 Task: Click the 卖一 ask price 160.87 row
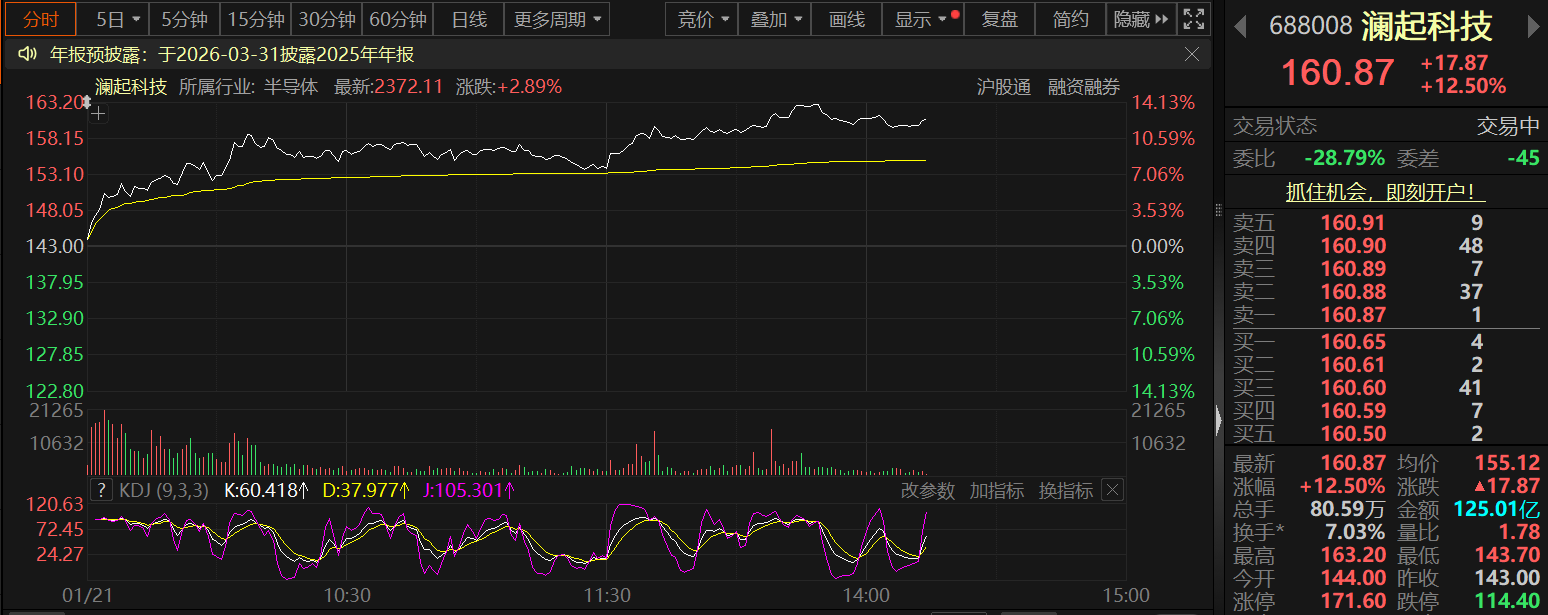pyautogui.click(x=1385, y=316)
